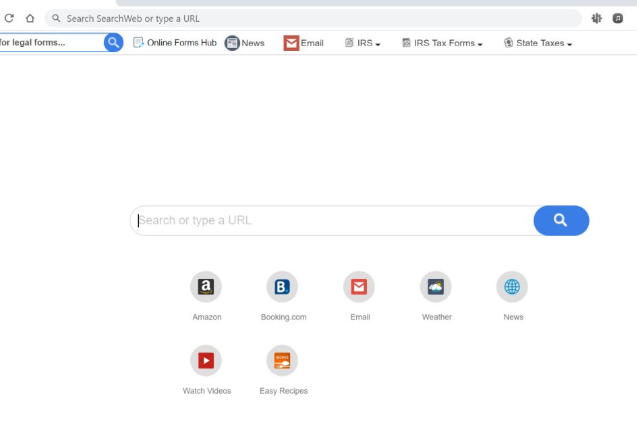The image size is (637, 448).
Task: Click the big blue search button
Action: [561, 221]
